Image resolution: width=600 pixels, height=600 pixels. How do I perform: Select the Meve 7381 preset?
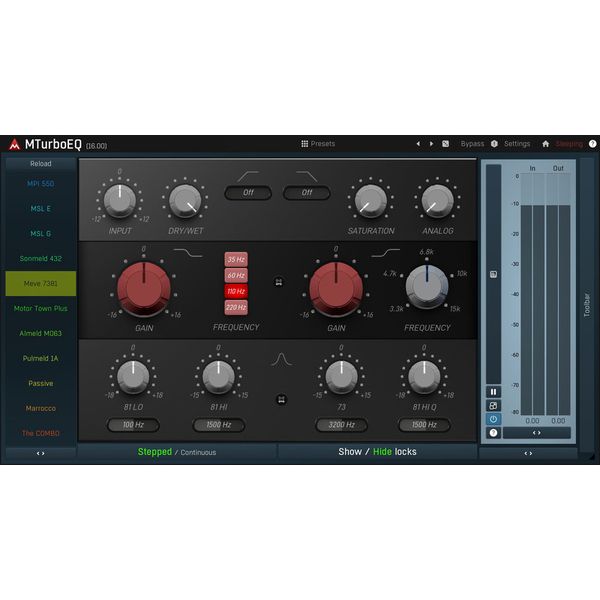[41, 284]
